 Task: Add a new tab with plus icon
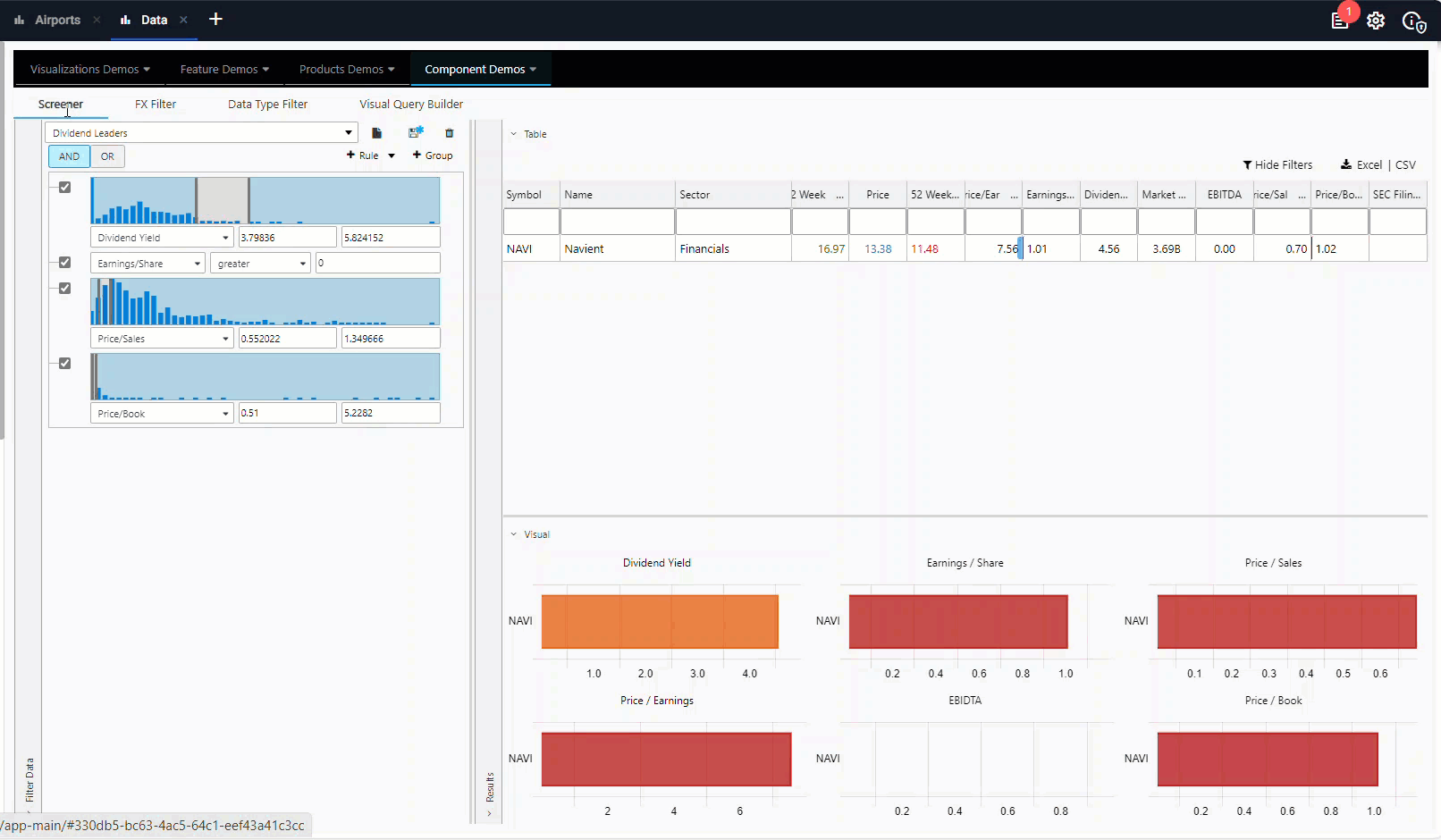tap(215, 20)
